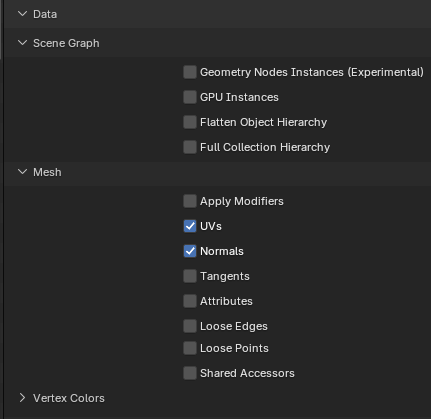Screen dimensions: 431x419
Task: Disable UVs export checkbox
Action: [x=190, y=226]
